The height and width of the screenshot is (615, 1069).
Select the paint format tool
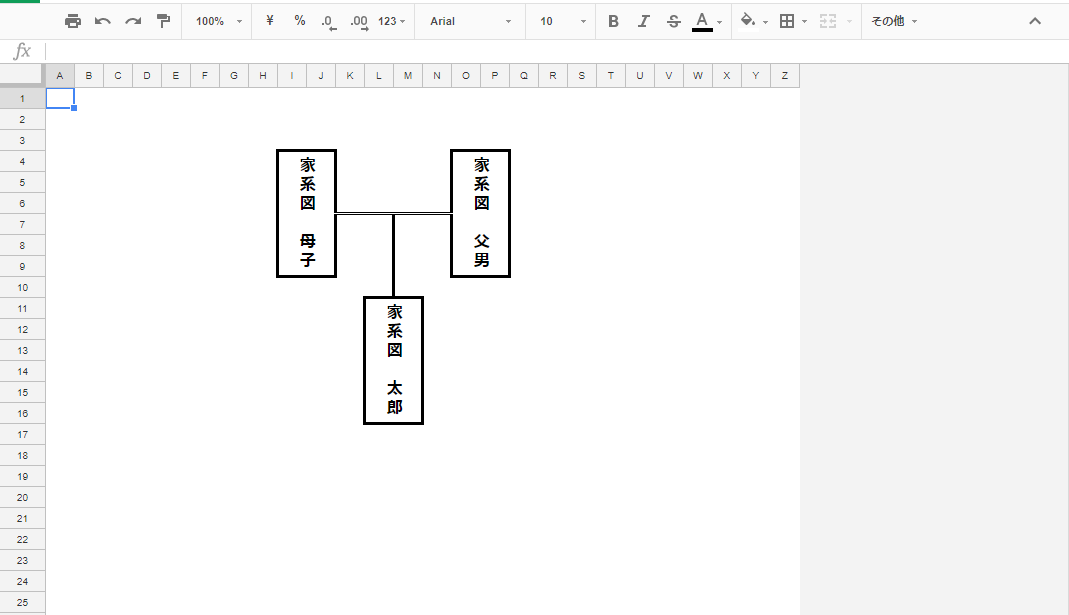click(163, 21)
